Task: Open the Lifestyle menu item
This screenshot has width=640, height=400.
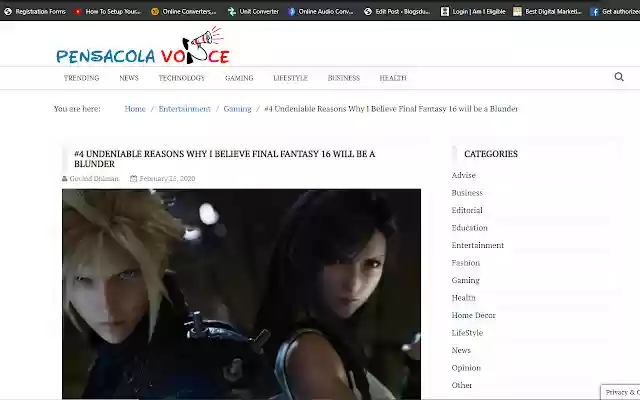Action: click(291, 78)
